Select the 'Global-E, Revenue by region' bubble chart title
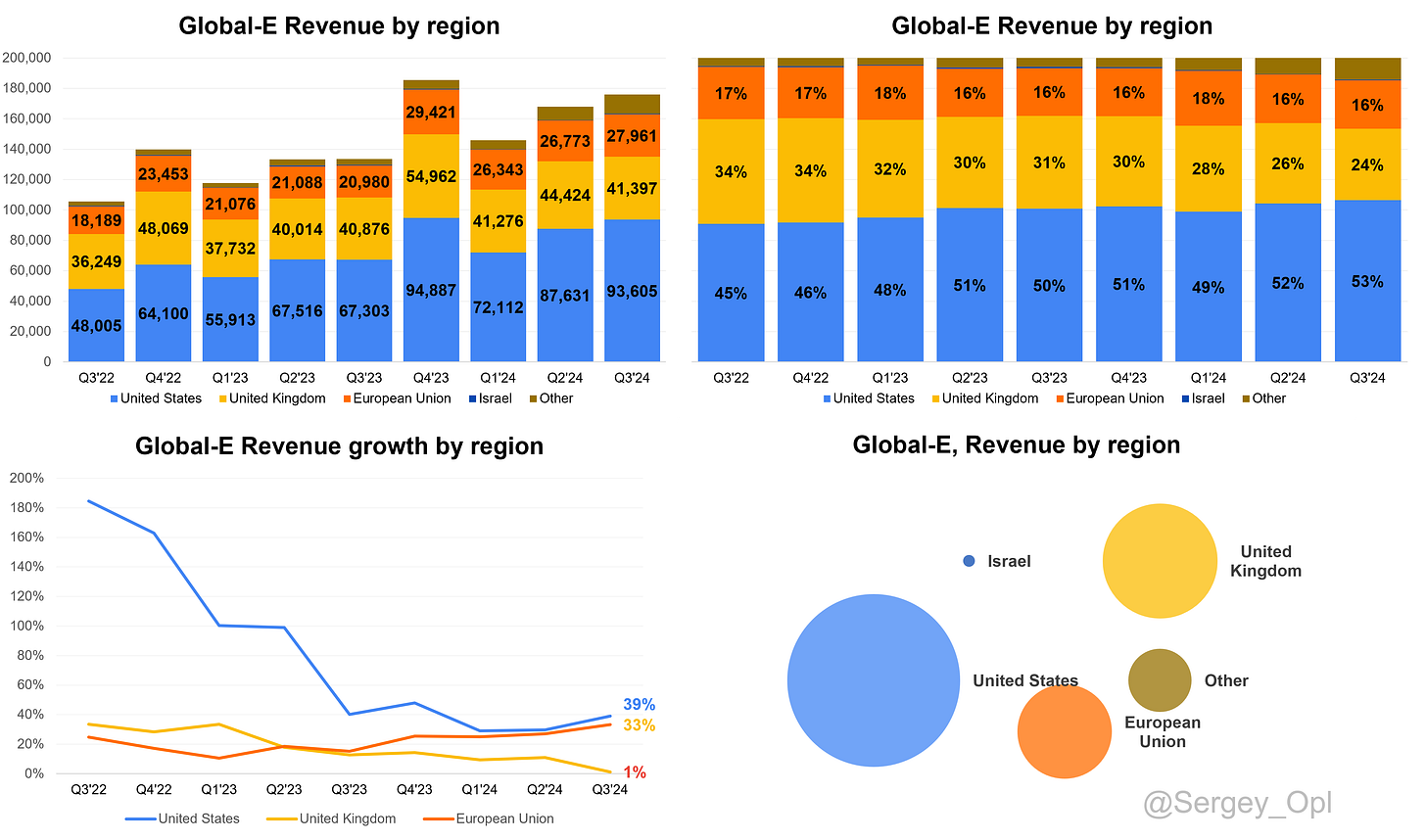1426x840 pixels. coord(1017,445)
